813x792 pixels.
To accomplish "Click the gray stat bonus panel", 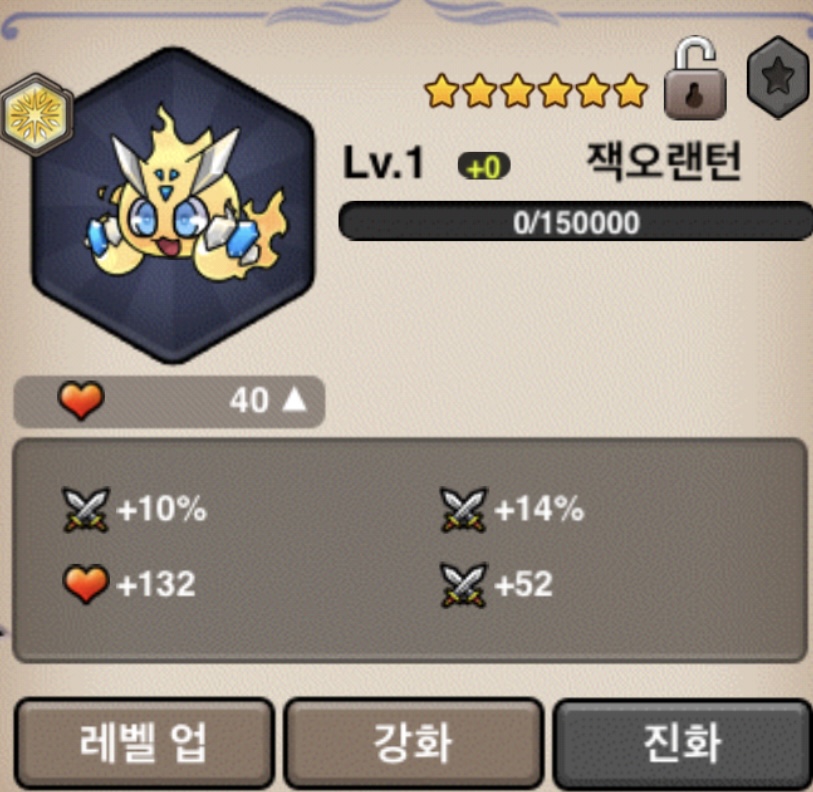I will (410, 550).
